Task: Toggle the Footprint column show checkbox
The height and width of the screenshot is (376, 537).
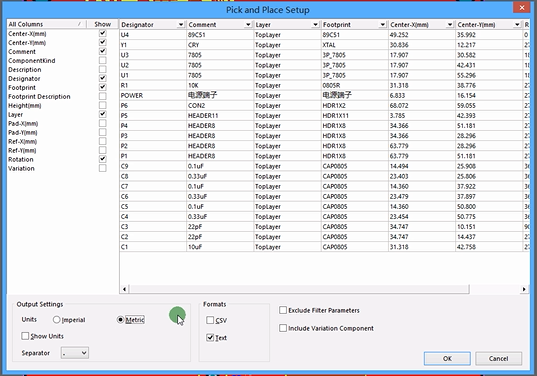Action: (102, 87)
